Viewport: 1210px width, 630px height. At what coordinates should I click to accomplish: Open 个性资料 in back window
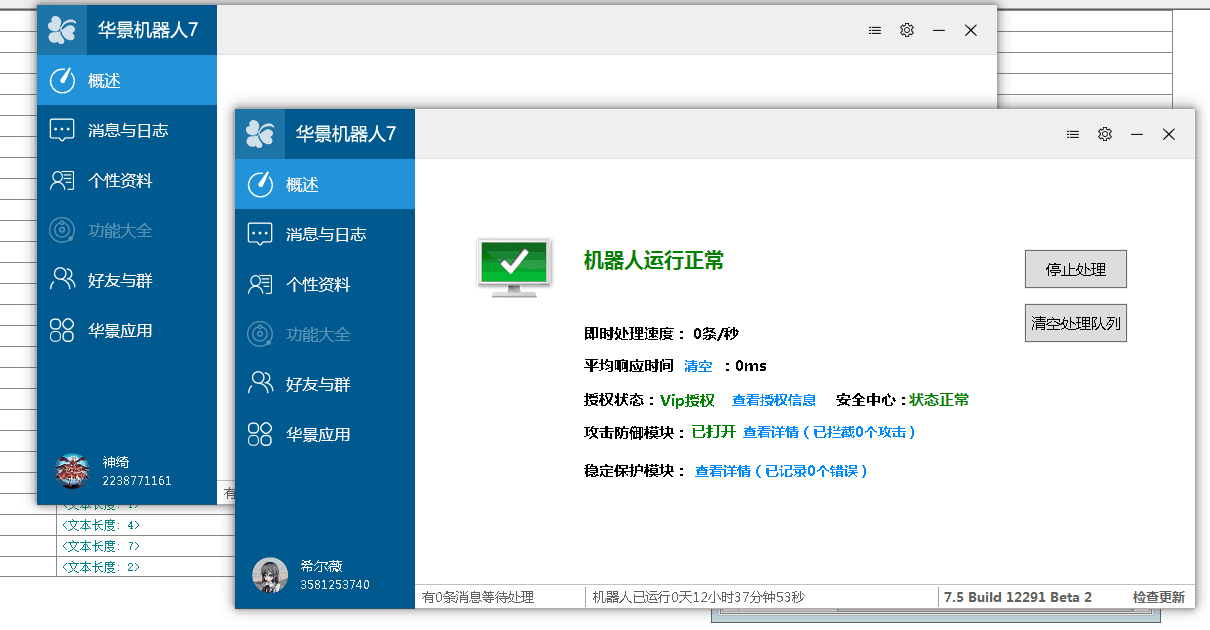[x=127, y=180]
